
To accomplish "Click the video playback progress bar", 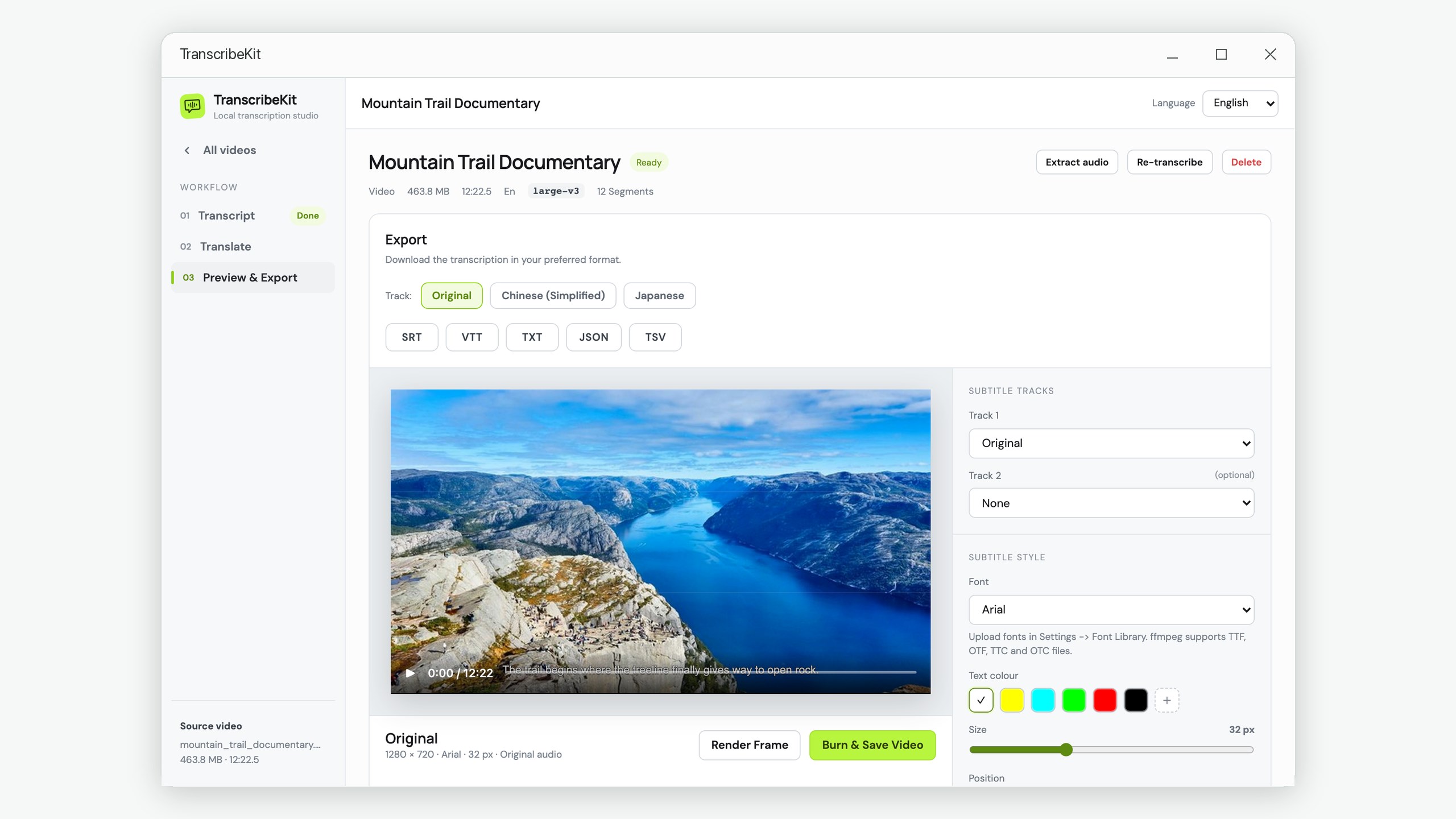I will click(709, 672).
